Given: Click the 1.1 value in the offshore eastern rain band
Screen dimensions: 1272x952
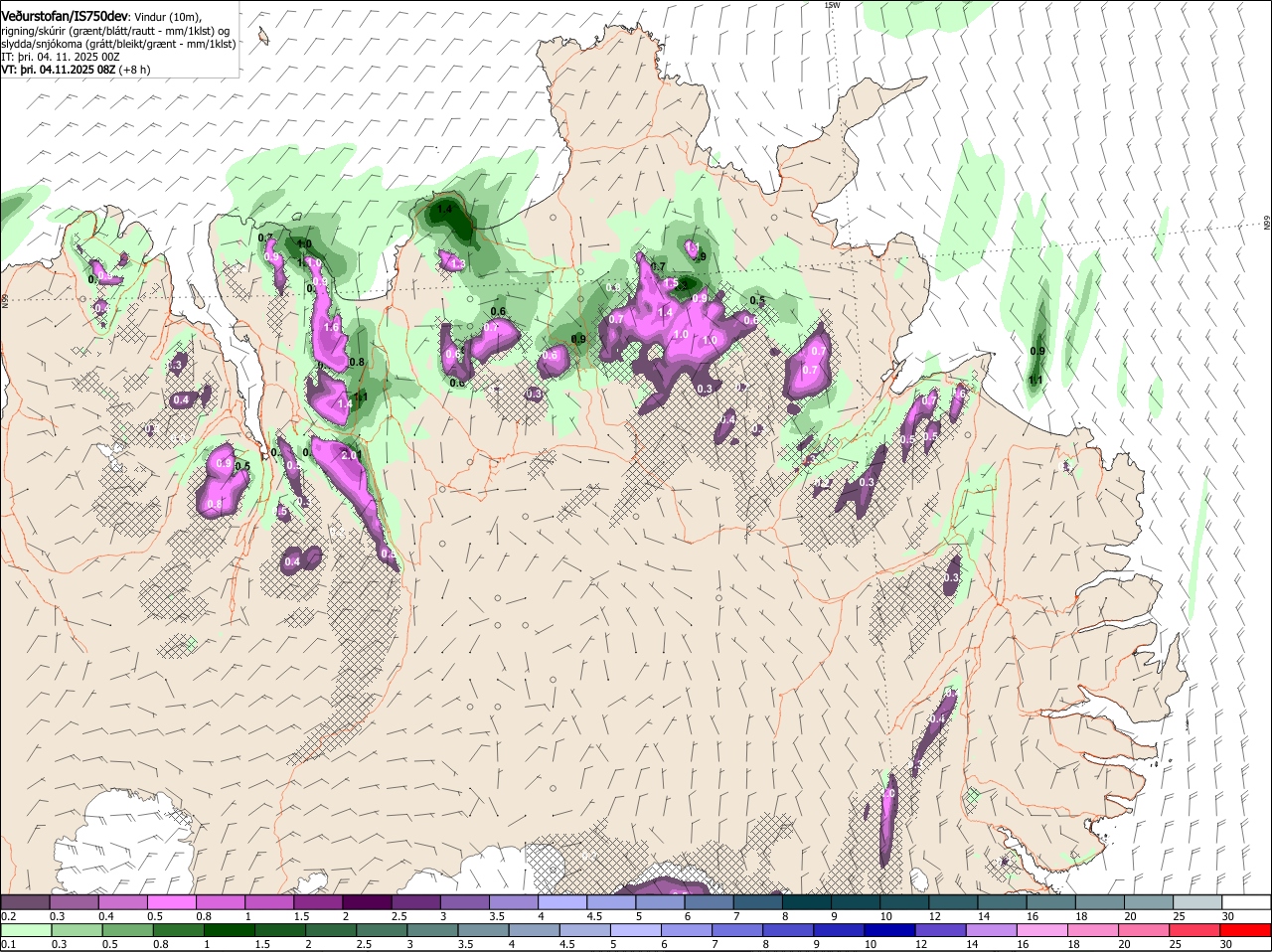Looking at the screenshot, I should (1035, 380).
